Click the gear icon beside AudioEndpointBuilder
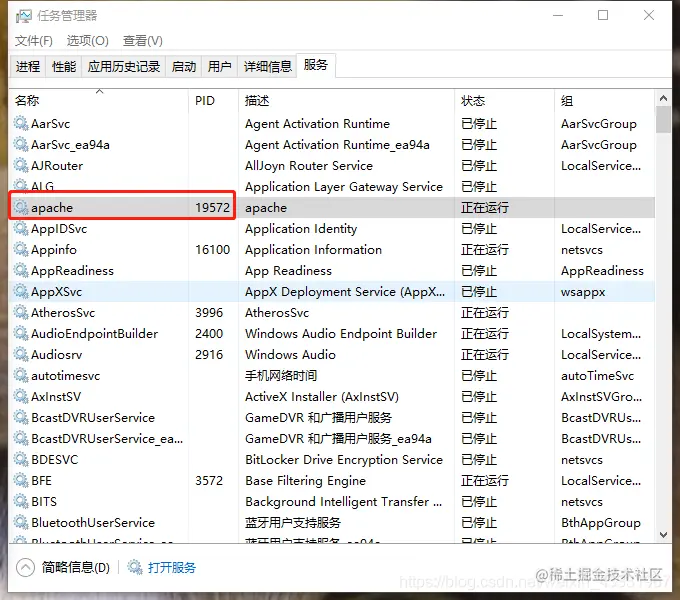 (20, 333)
